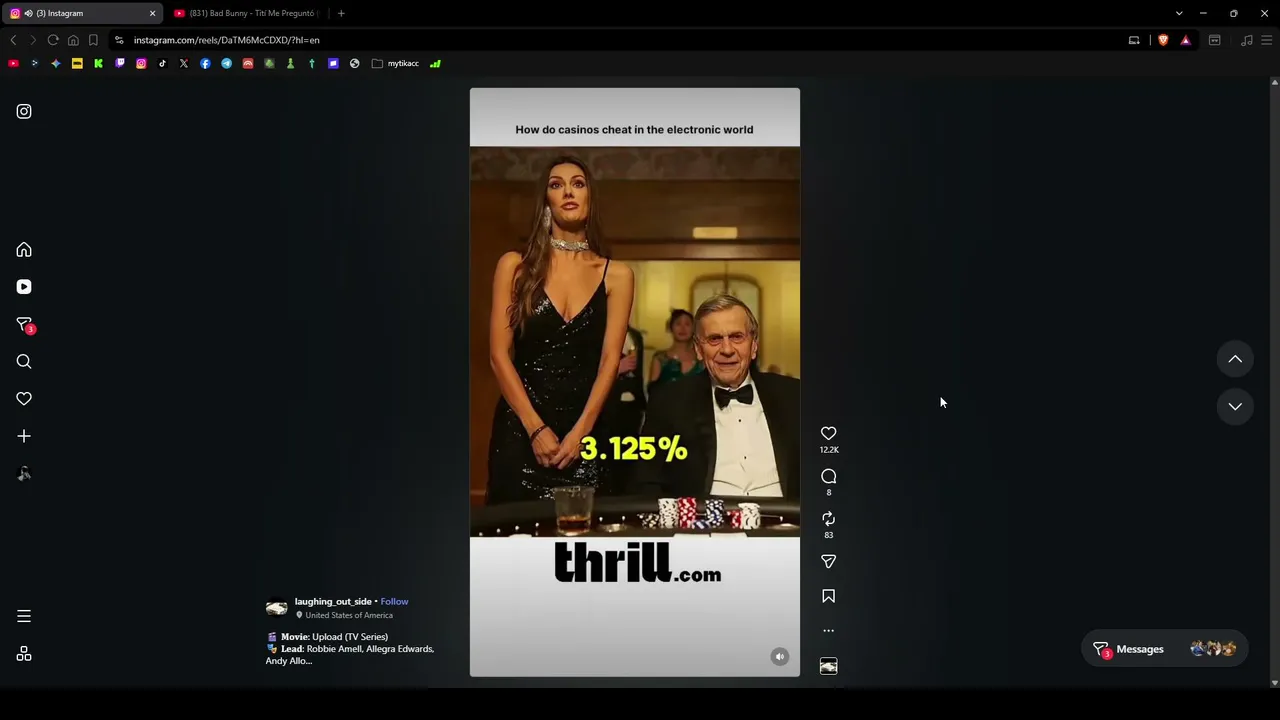Share the reel with the send icon
This screenshot has width=1280, height=720.
point(828,561)
